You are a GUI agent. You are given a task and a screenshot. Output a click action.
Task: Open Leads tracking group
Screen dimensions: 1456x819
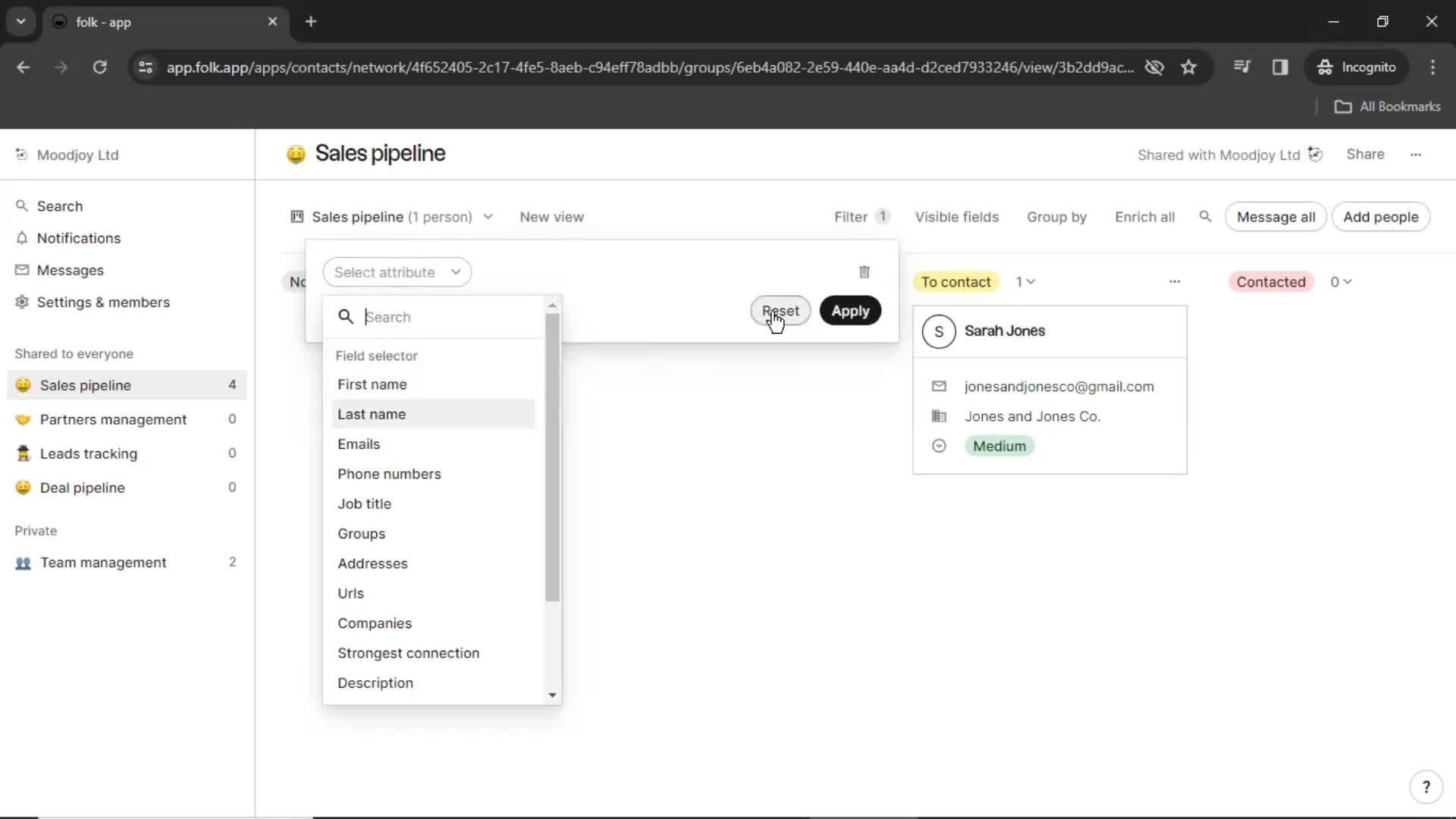click(x=127, y=453)
